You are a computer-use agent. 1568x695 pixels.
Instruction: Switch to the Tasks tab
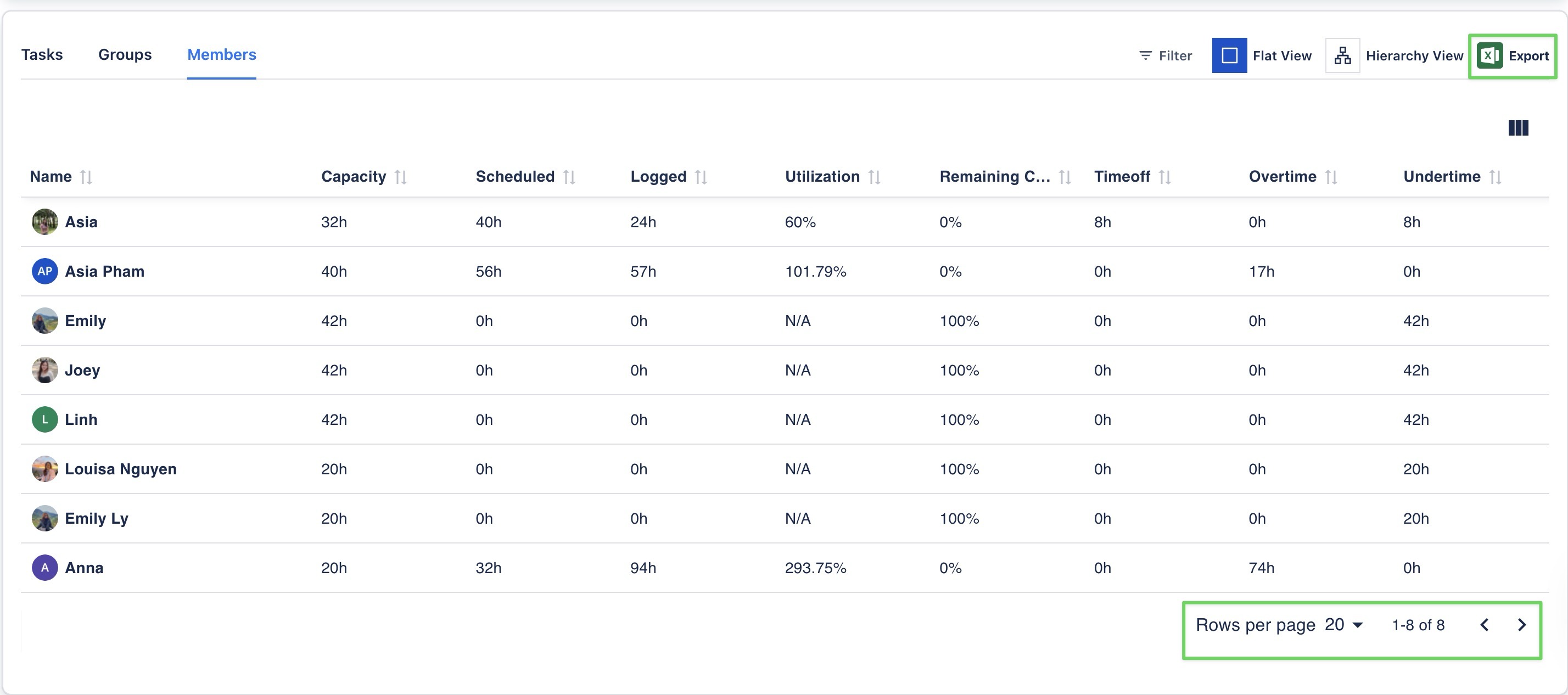(x=42, y=55)
